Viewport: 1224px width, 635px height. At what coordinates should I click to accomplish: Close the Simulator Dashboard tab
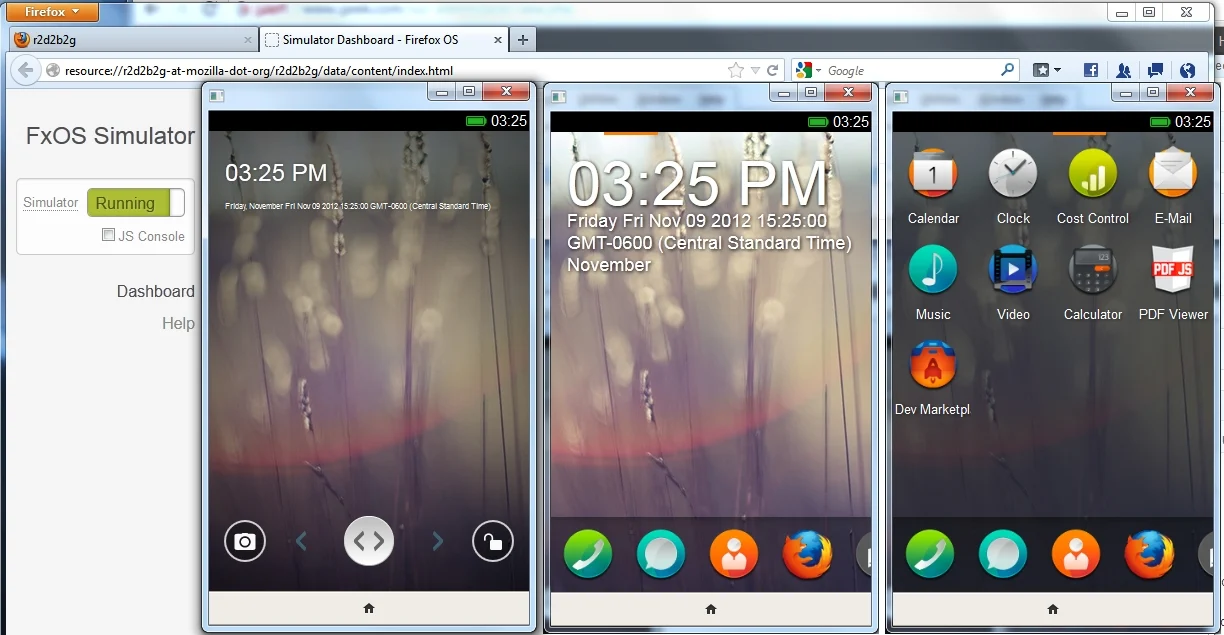click(x=499, y=40)
